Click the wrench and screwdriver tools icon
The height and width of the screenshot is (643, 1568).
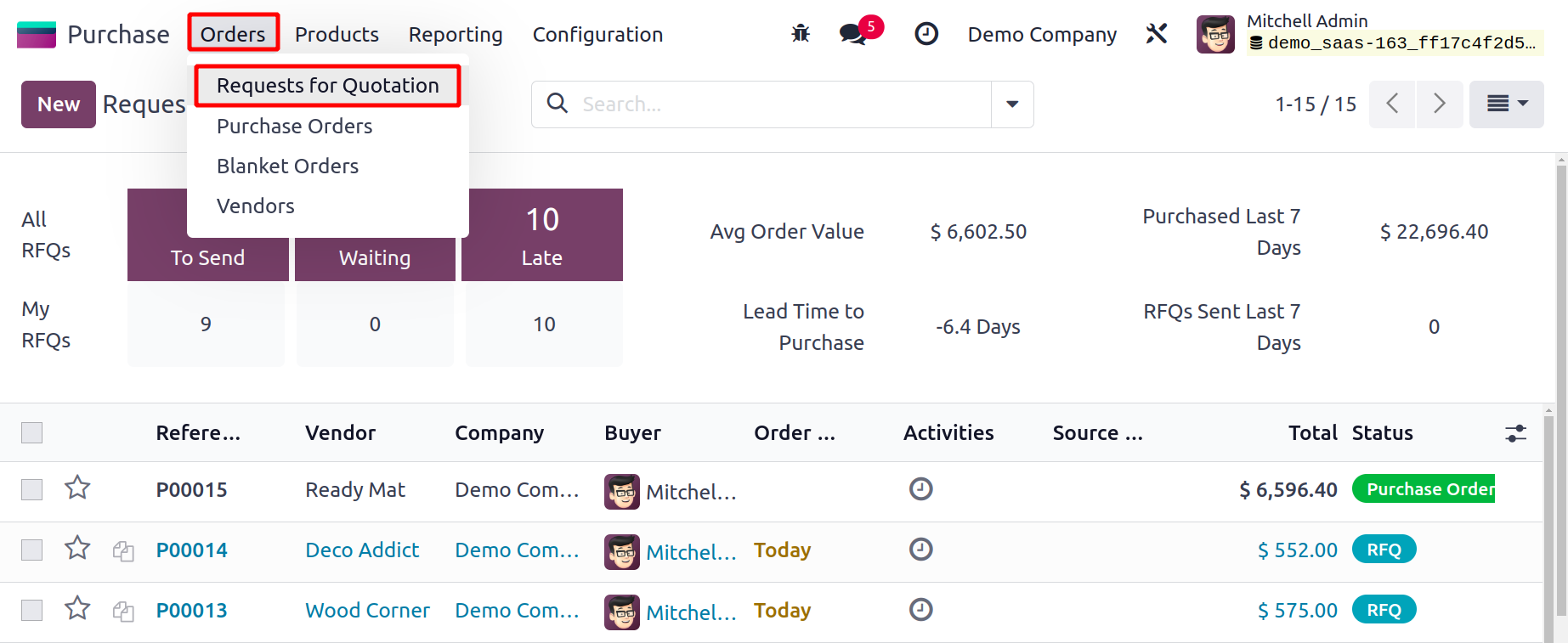[1157, 34]
